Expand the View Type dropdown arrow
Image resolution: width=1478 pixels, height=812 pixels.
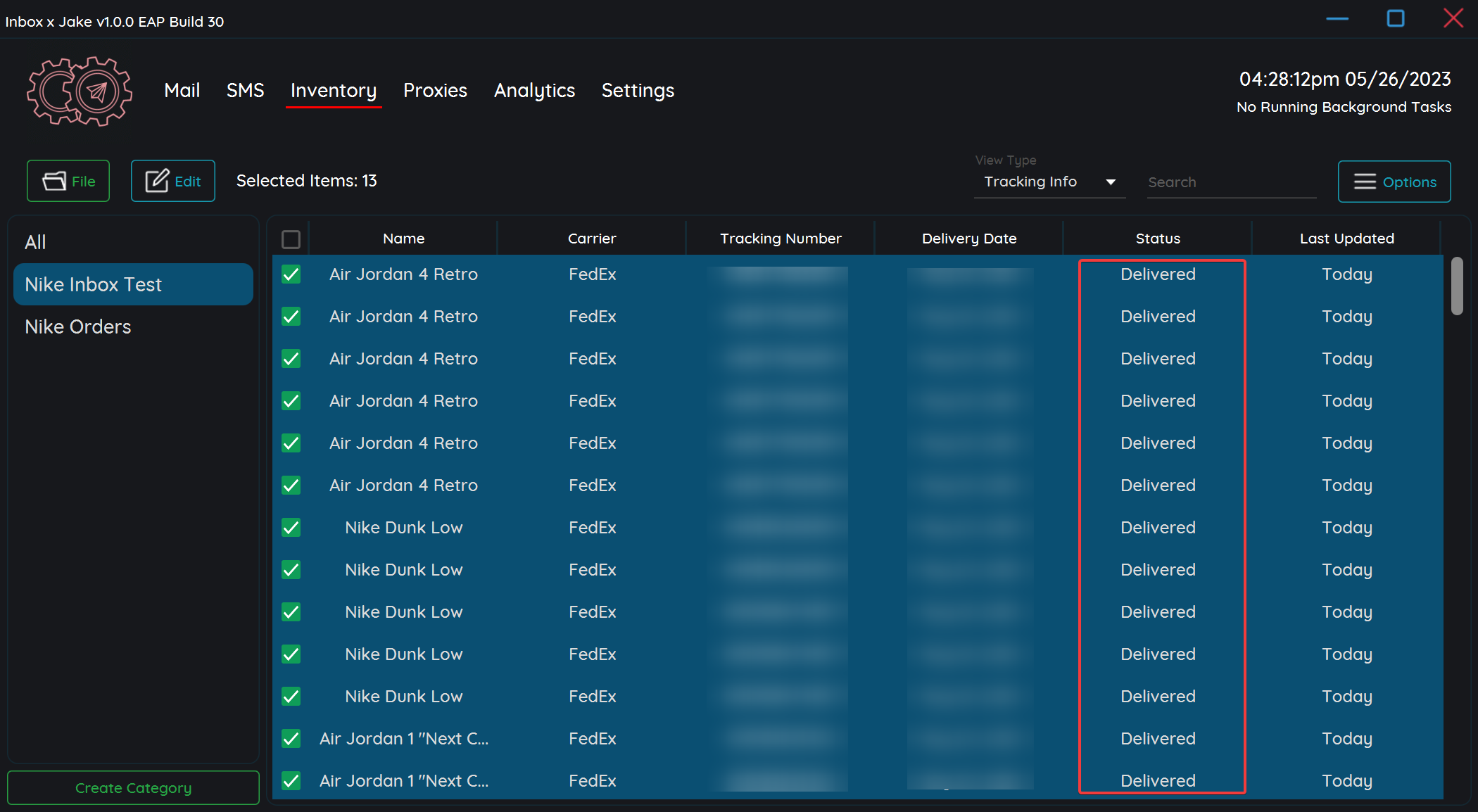pos(1111,182)
